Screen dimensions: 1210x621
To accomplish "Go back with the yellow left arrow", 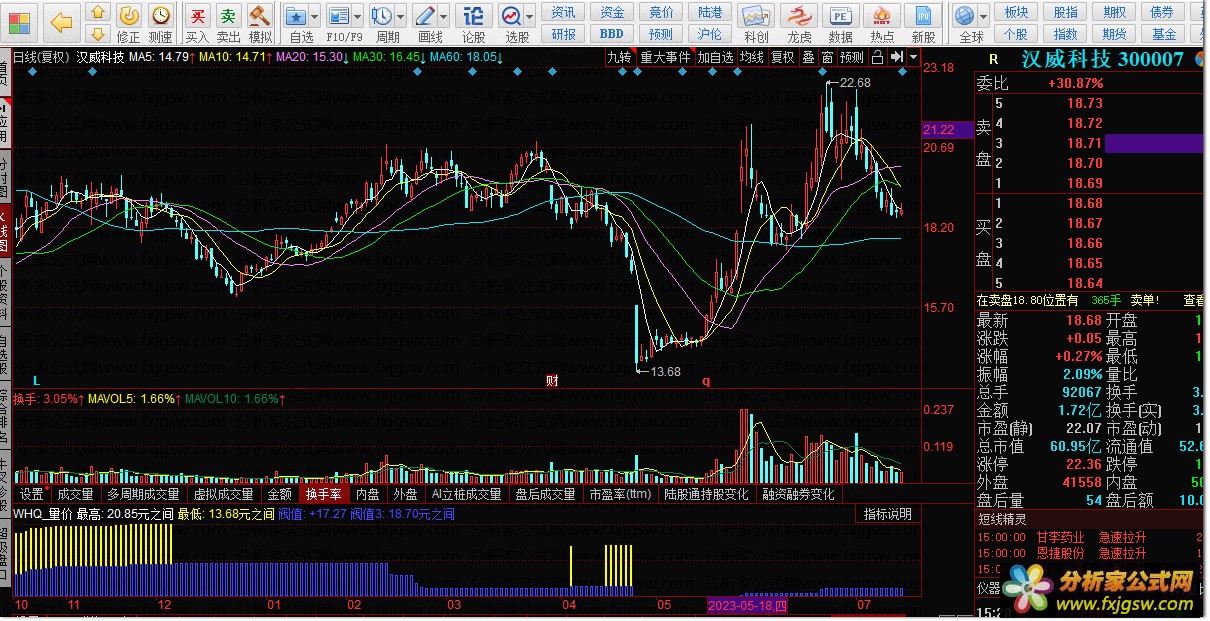I will tap(61, 22).
